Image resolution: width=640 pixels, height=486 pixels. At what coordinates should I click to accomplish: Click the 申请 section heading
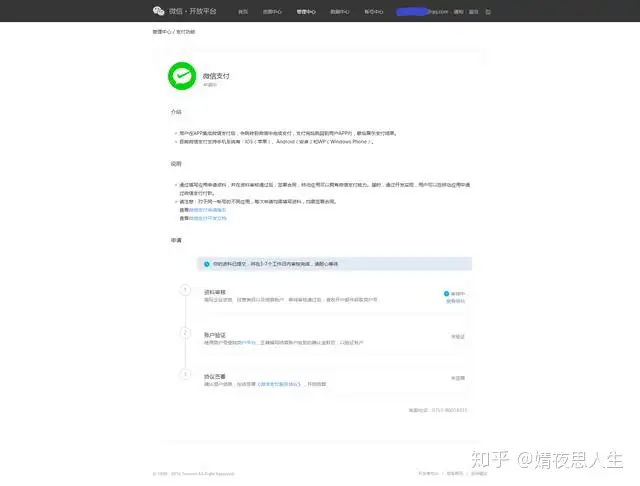[176, 240]
